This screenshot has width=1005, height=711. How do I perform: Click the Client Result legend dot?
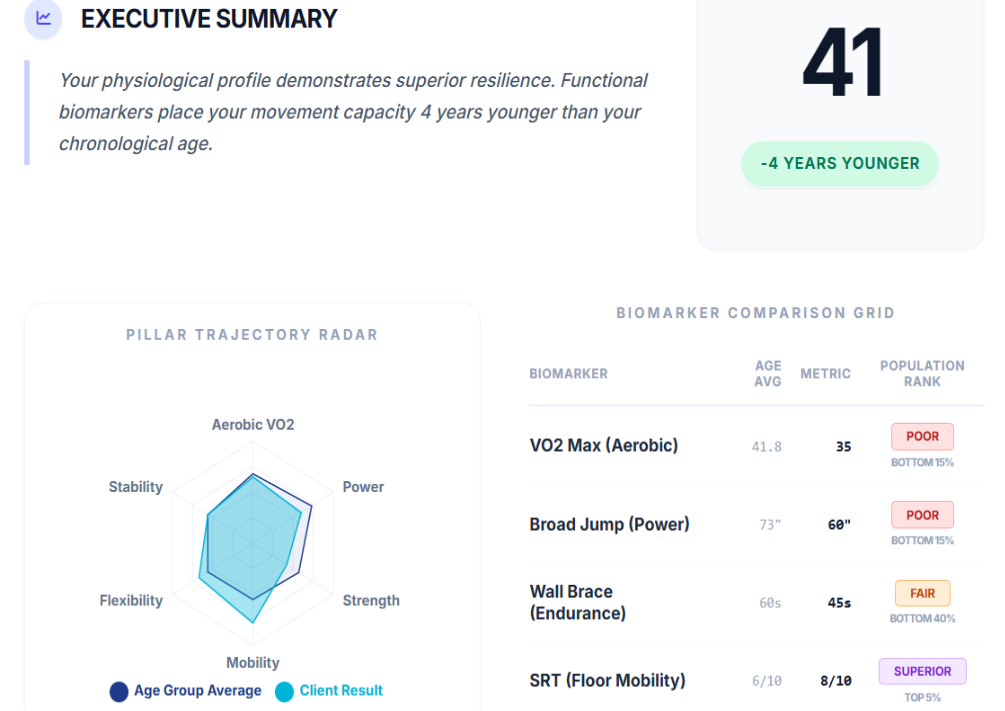click(285, 691)
